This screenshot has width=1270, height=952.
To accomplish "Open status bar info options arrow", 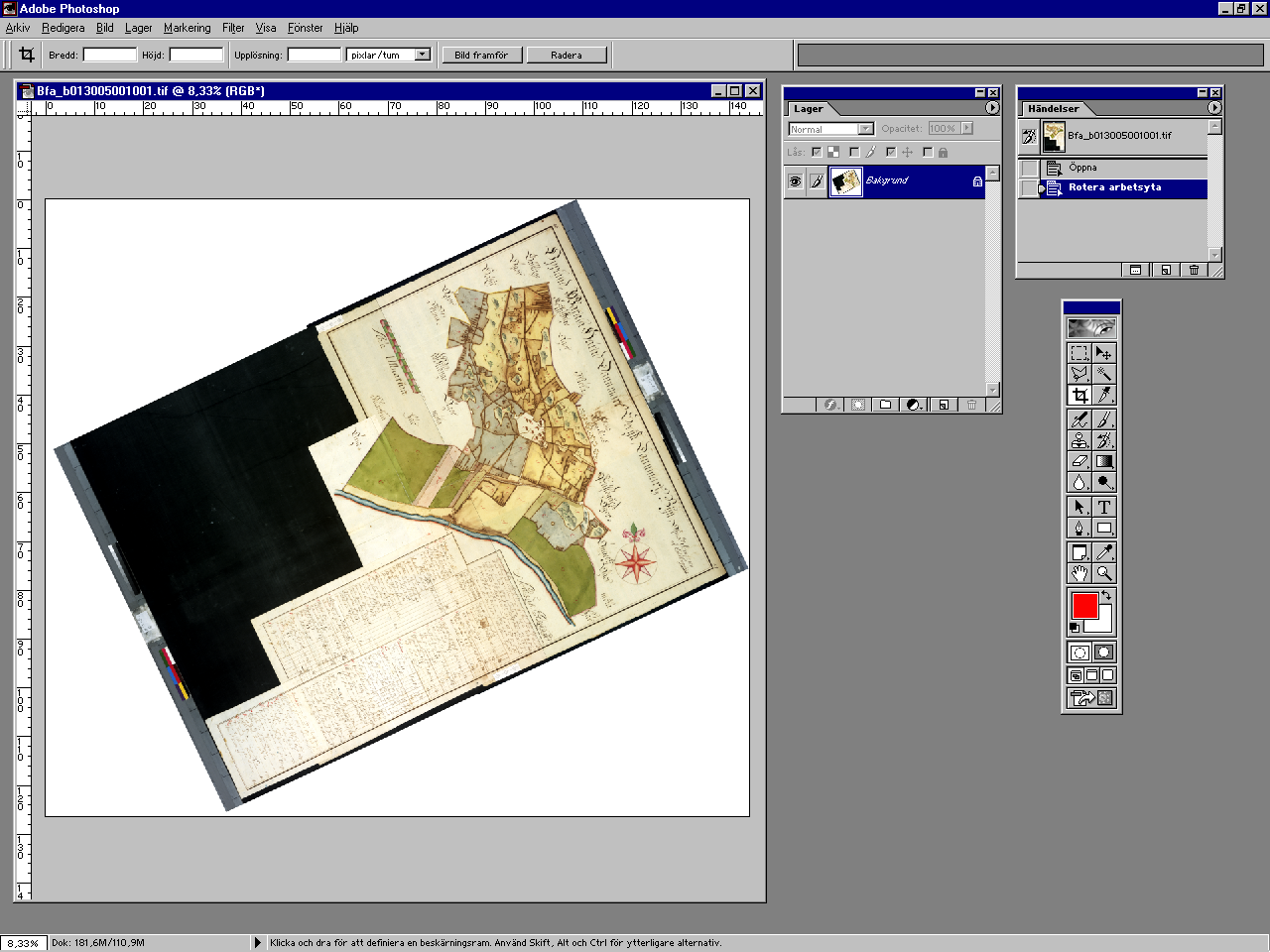I will point(258,943).
